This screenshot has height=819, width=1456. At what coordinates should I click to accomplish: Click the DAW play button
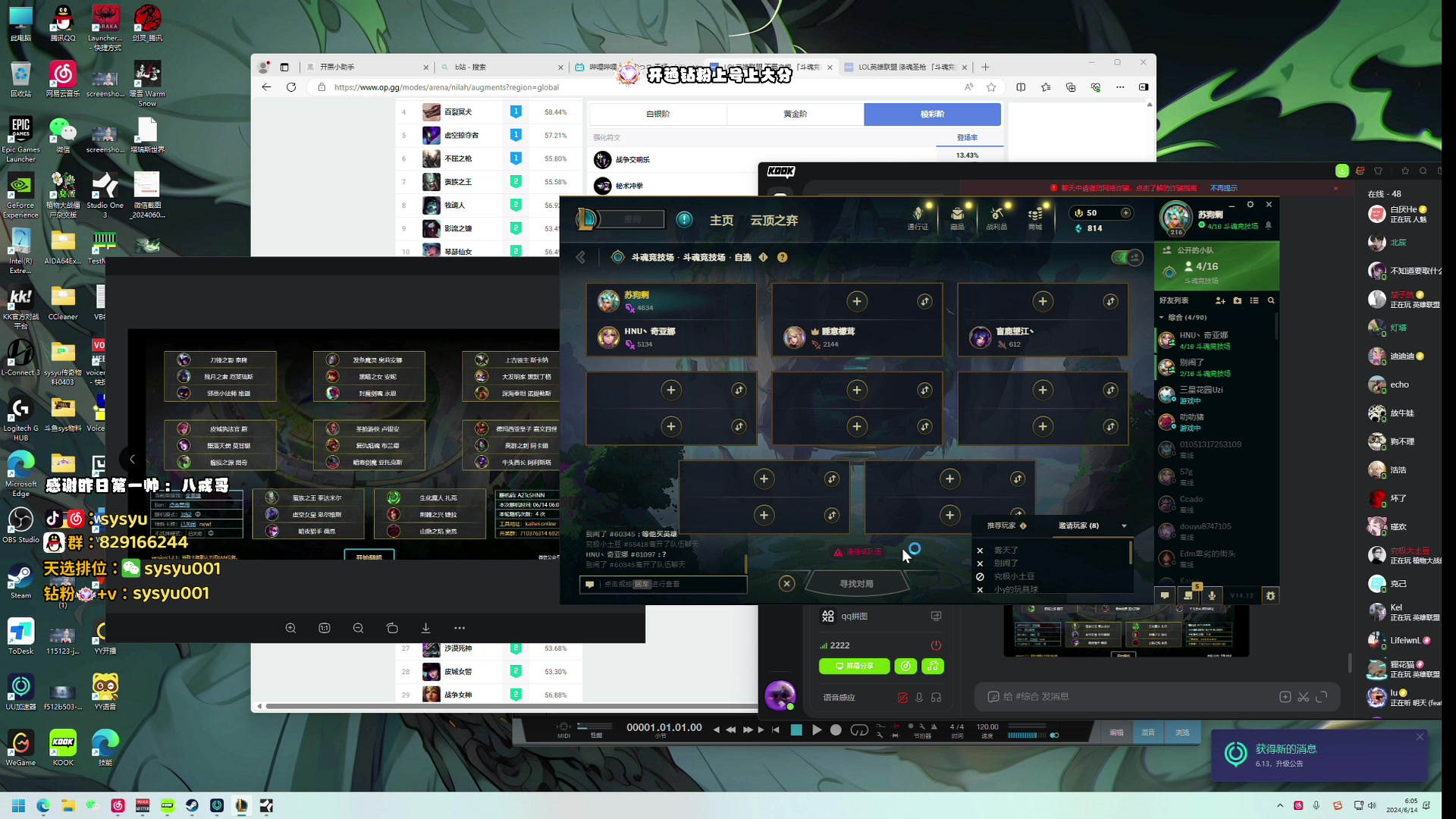click(x=816, y=730)
